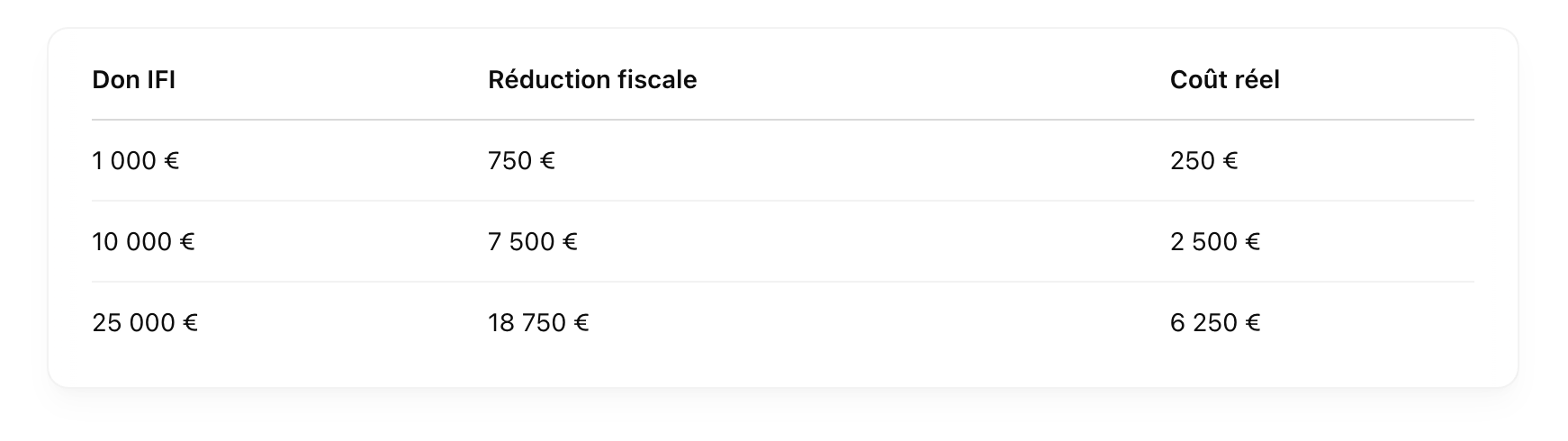Click the word réel in header
The image size is (1568, 441).
[1258, 80]
